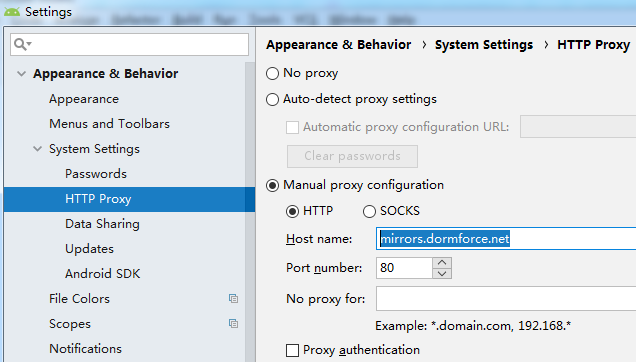Click the automatic proxy configuration URL field

[x=578, y=127]
